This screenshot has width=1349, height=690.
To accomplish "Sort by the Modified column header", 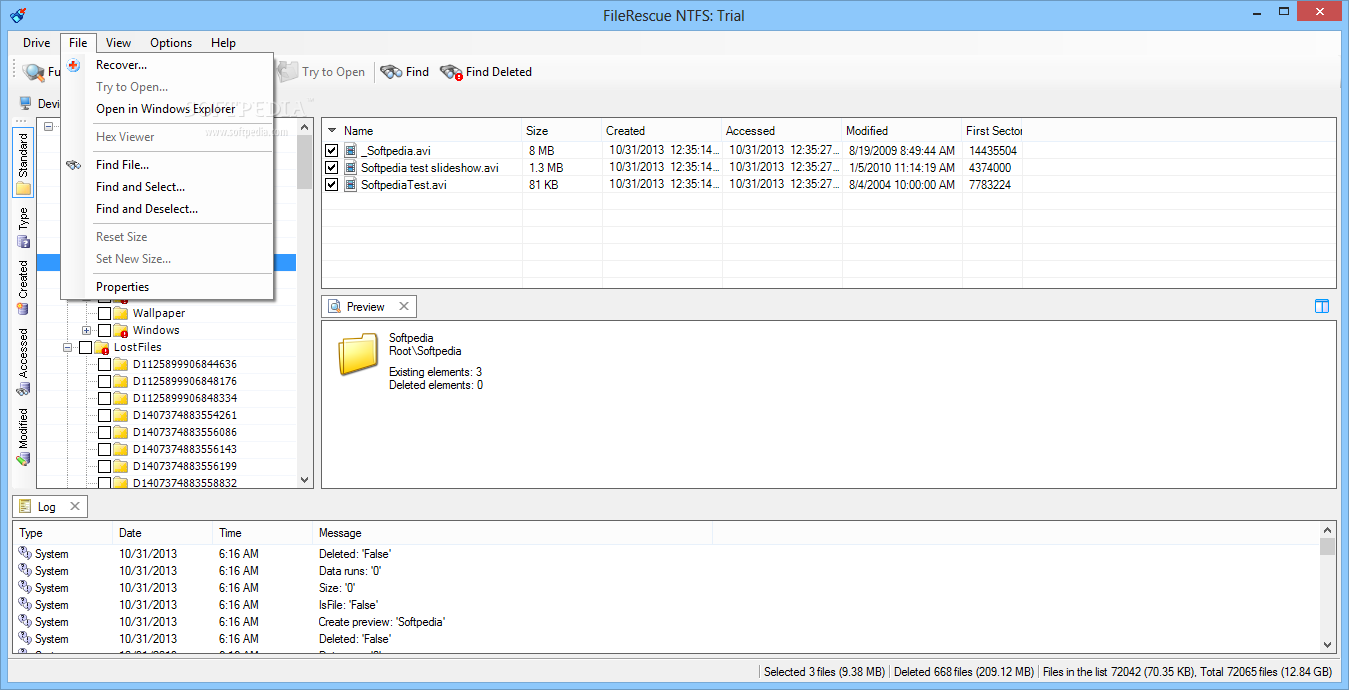I will (902, 131).
